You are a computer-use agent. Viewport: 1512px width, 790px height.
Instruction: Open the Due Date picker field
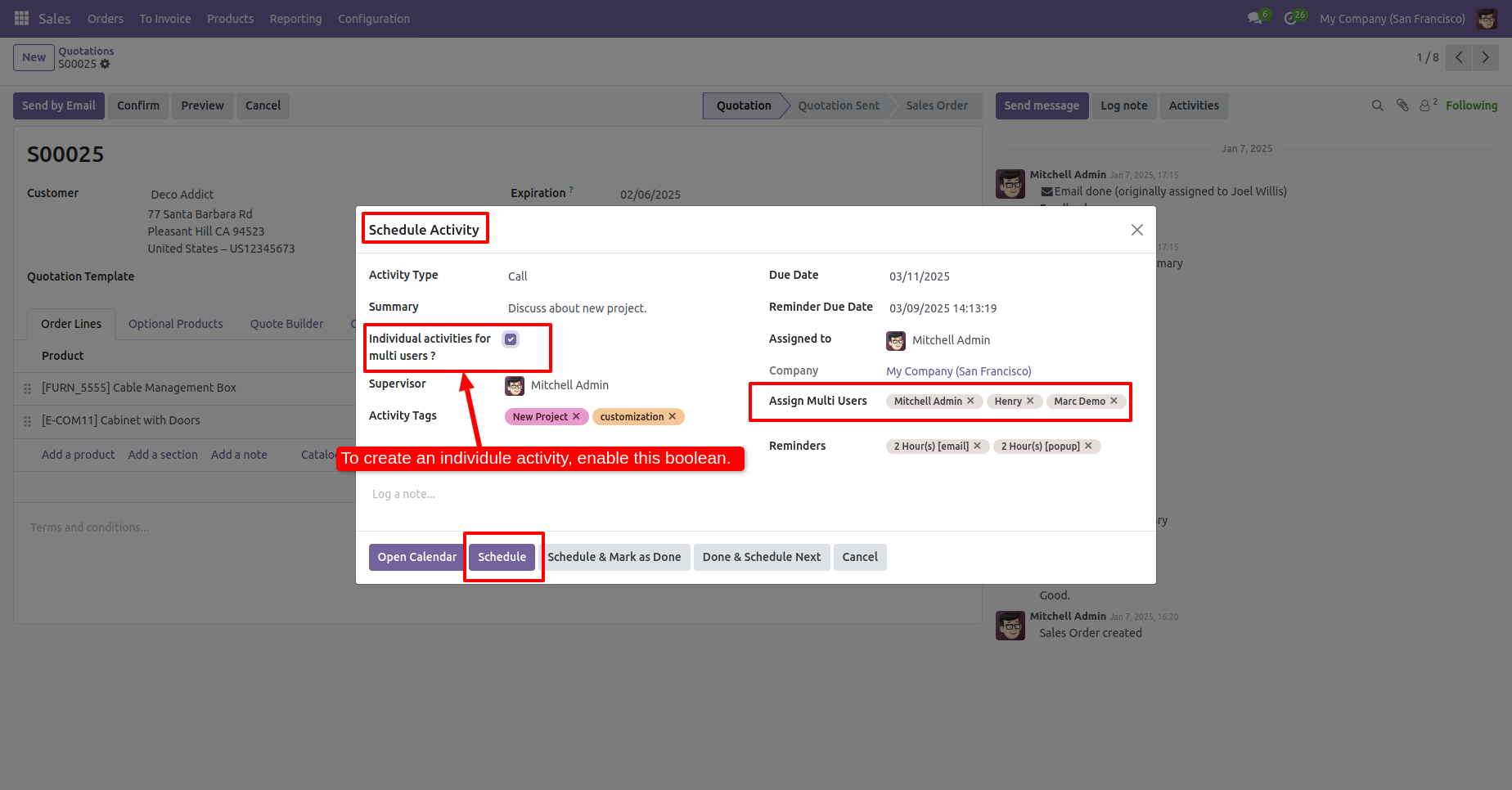coord(1013,276)
